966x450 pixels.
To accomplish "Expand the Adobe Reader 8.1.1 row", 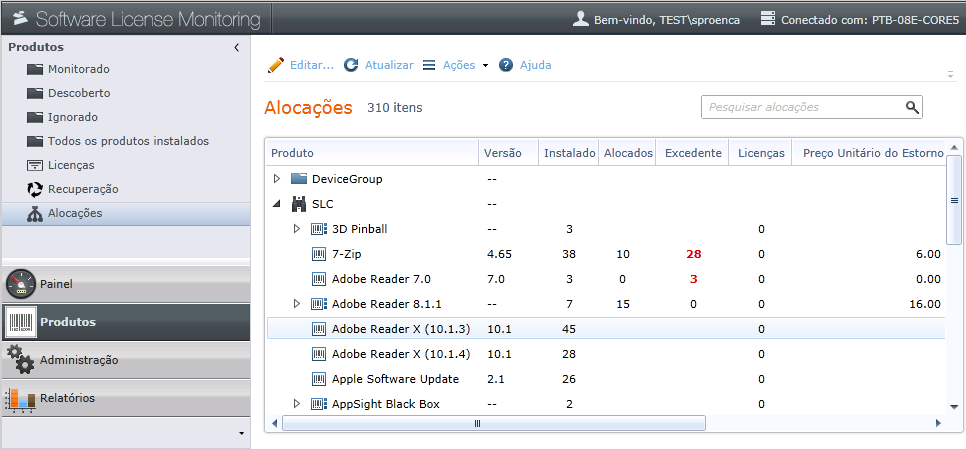I will 297,304.
